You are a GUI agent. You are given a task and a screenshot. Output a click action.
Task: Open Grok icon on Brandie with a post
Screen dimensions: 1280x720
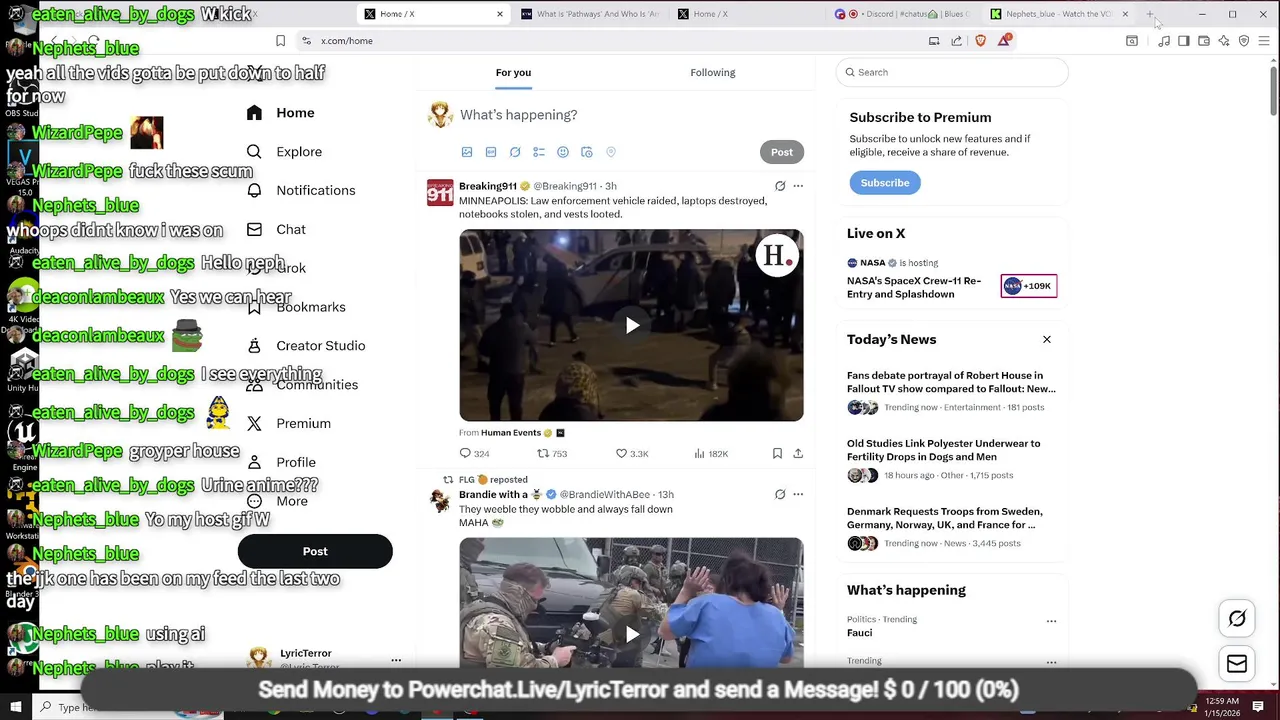pos(780,494)
